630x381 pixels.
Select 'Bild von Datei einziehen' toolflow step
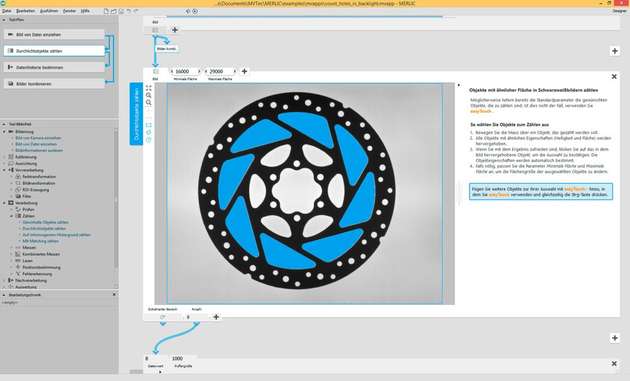(x=54, y=35)
